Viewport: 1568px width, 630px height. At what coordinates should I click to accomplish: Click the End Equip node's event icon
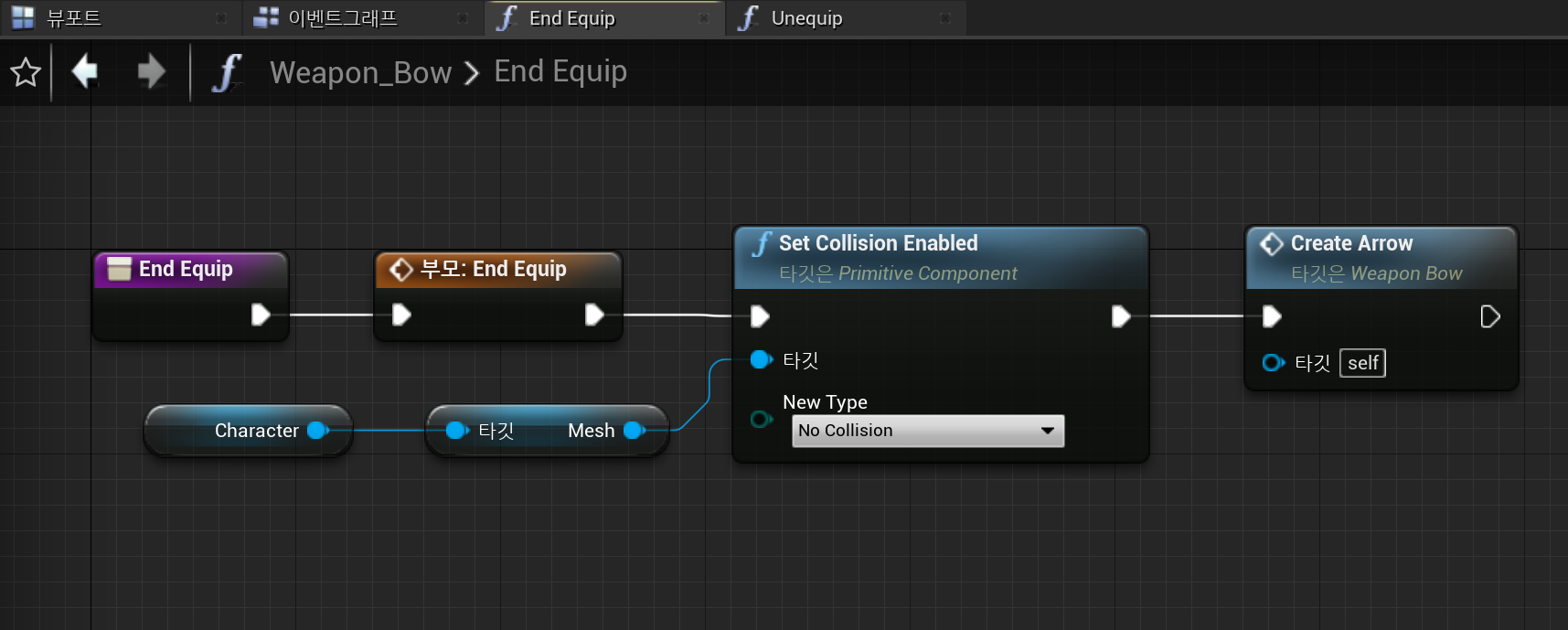click(x=119, y=269)
